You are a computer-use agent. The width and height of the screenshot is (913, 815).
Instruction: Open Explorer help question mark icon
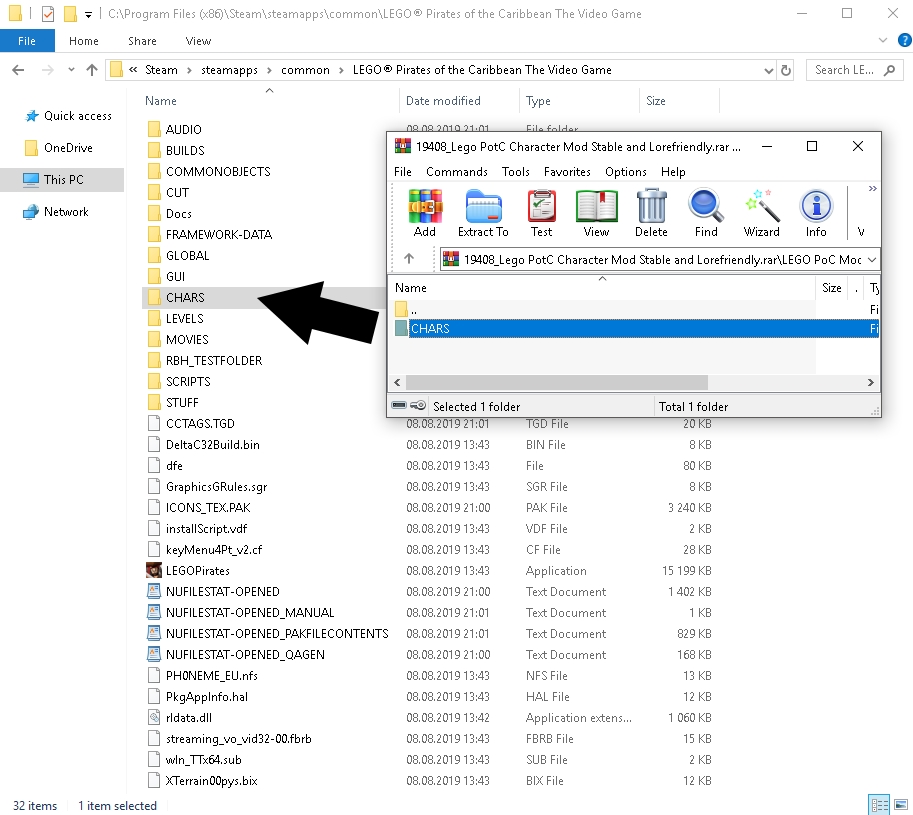(x=905, y=40)
